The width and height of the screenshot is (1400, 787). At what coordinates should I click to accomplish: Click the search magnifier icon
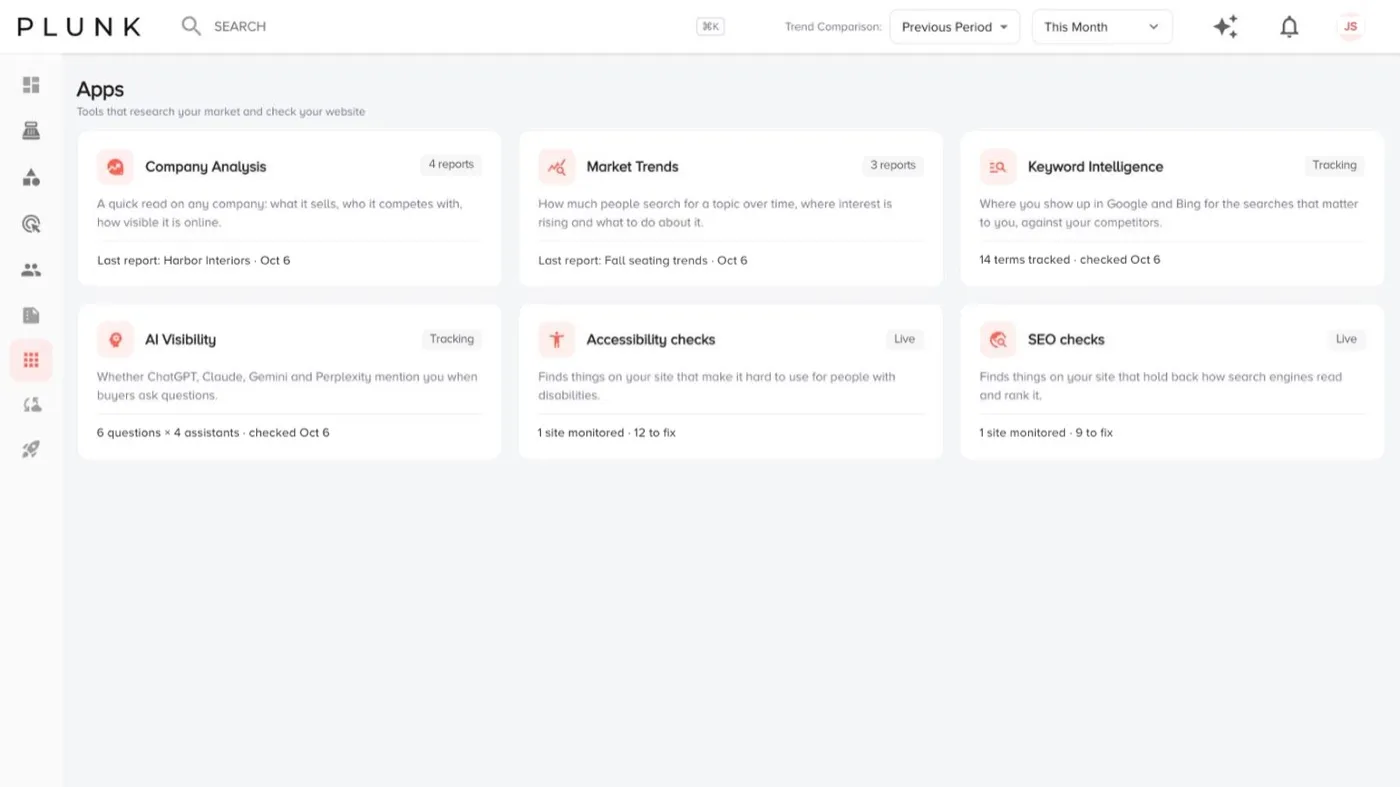coord(191,26)
